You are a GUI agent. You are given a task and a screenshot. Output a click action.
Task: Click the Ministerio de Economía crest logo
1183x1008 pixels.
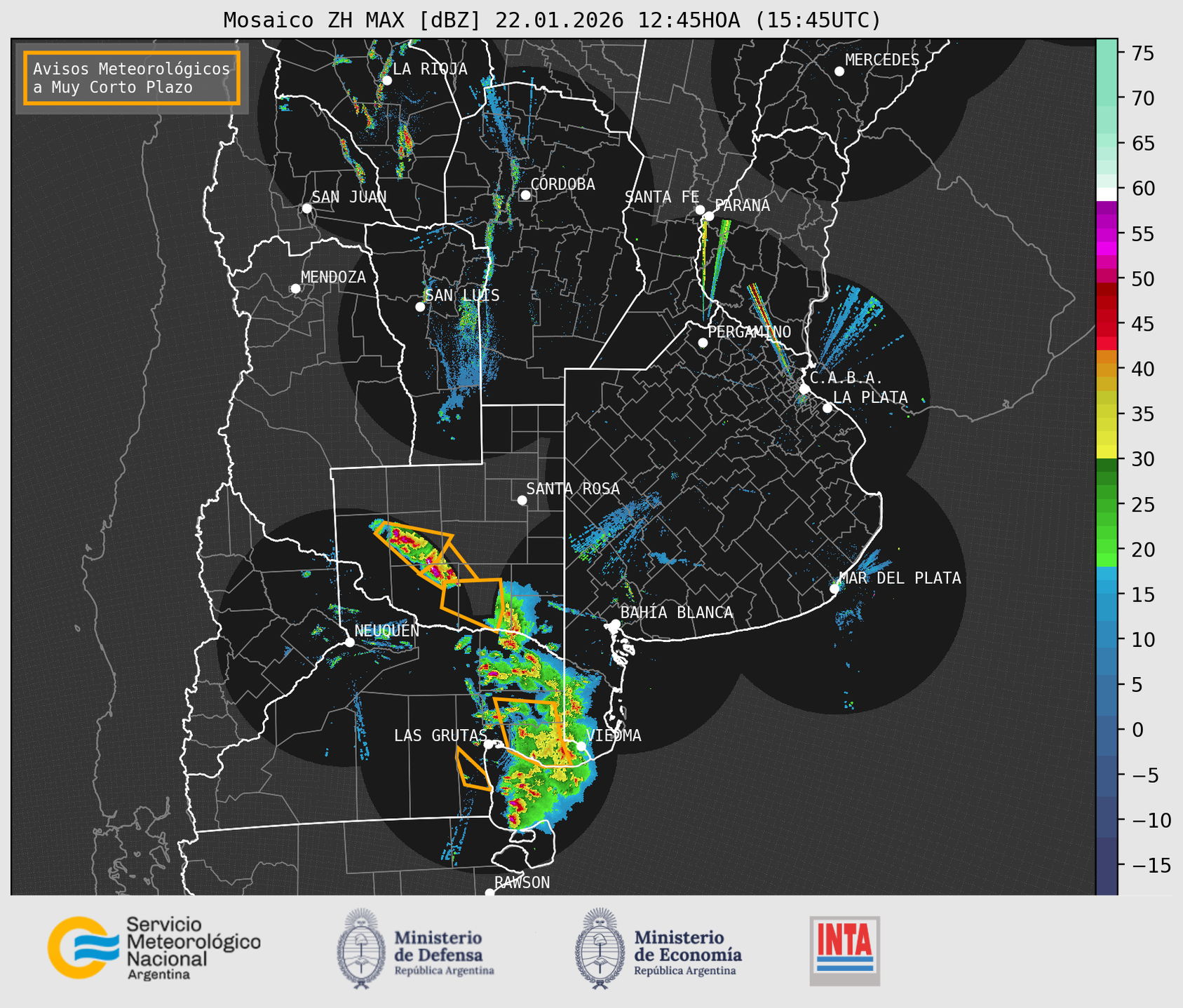click(x=600, y=948)
